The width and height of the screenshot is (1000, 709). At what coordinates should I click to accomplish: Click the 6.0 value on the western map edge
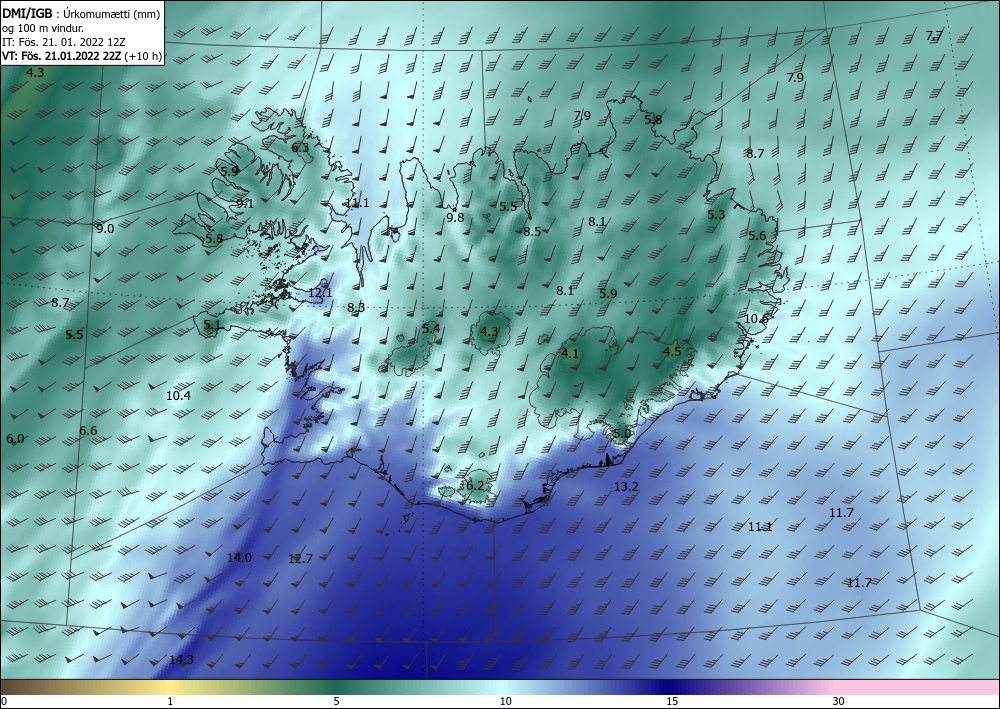(x=15, y=439)
